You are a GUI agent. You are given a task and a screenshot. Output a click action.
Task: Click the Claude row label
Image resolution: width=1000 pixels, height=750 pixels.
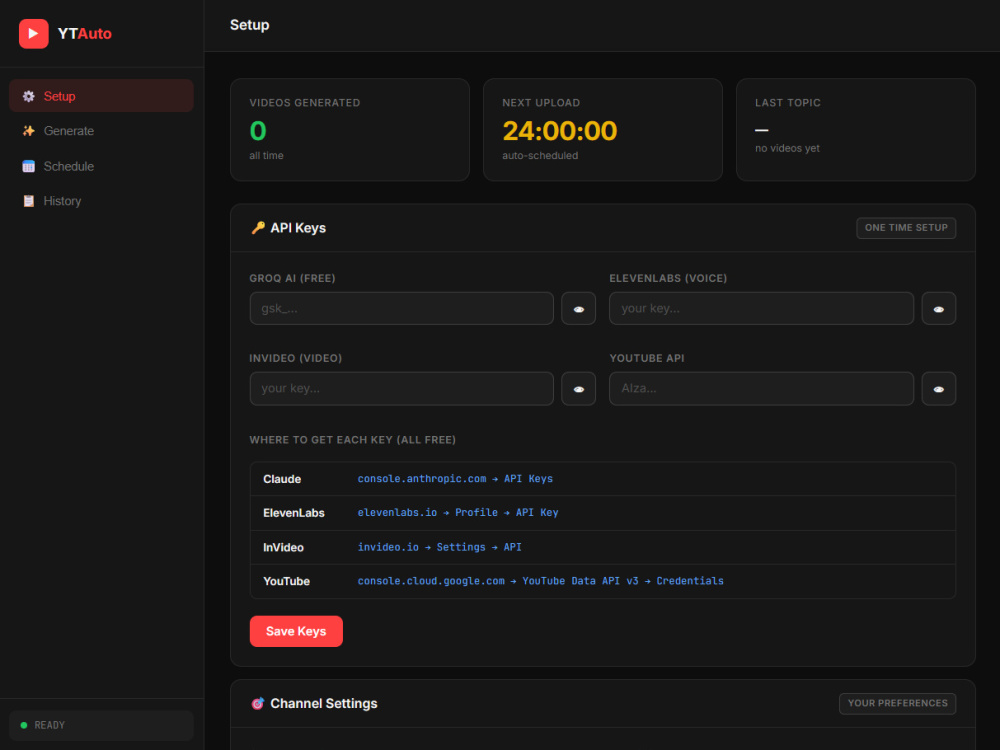coord(282,479)
